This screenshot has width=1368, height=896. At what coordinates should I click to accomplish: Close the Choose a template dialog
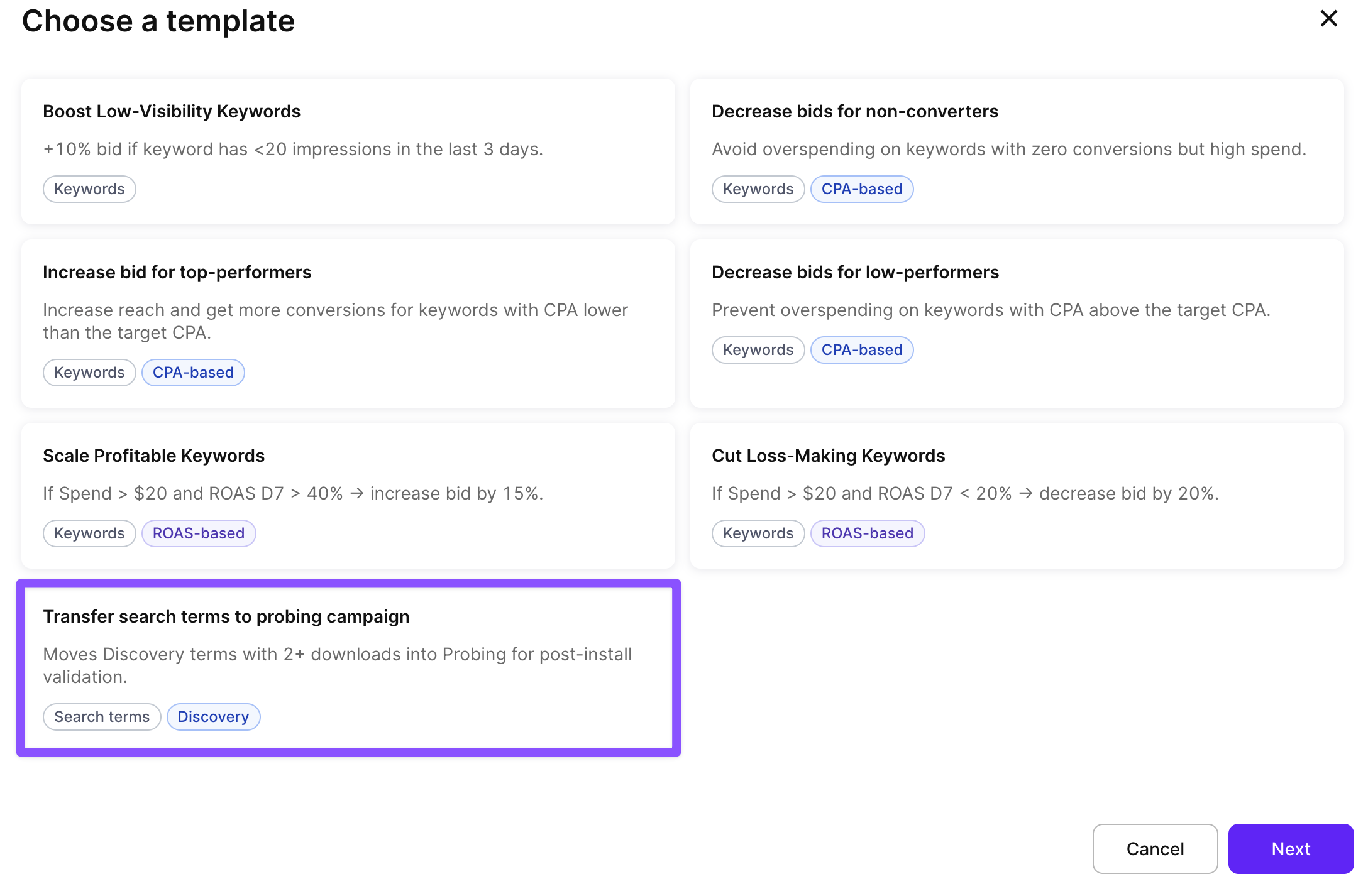click(x=1328, y=19)
